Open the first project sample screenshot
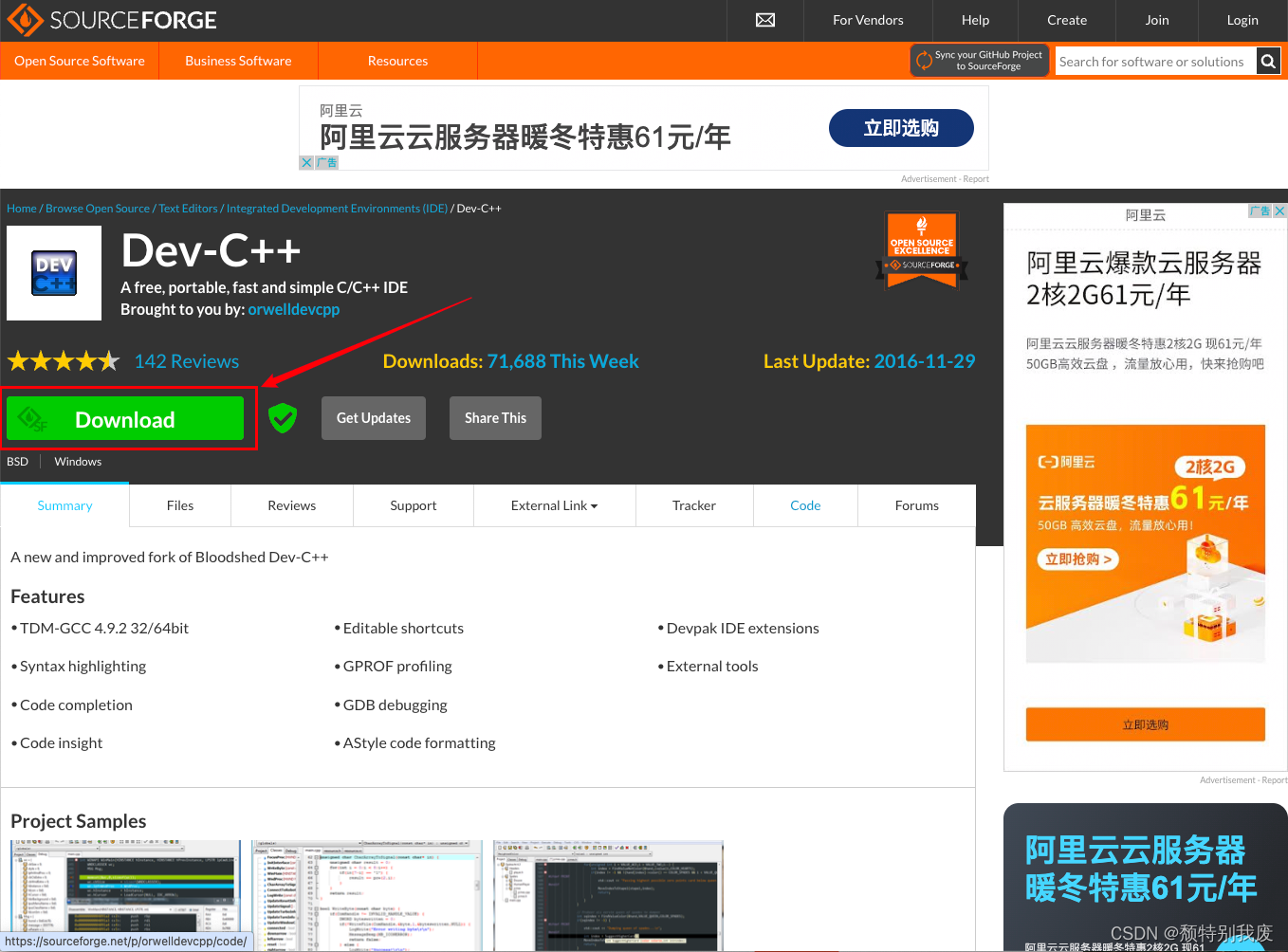Viewport: 1288px width, 952px height. pos(125,895)
